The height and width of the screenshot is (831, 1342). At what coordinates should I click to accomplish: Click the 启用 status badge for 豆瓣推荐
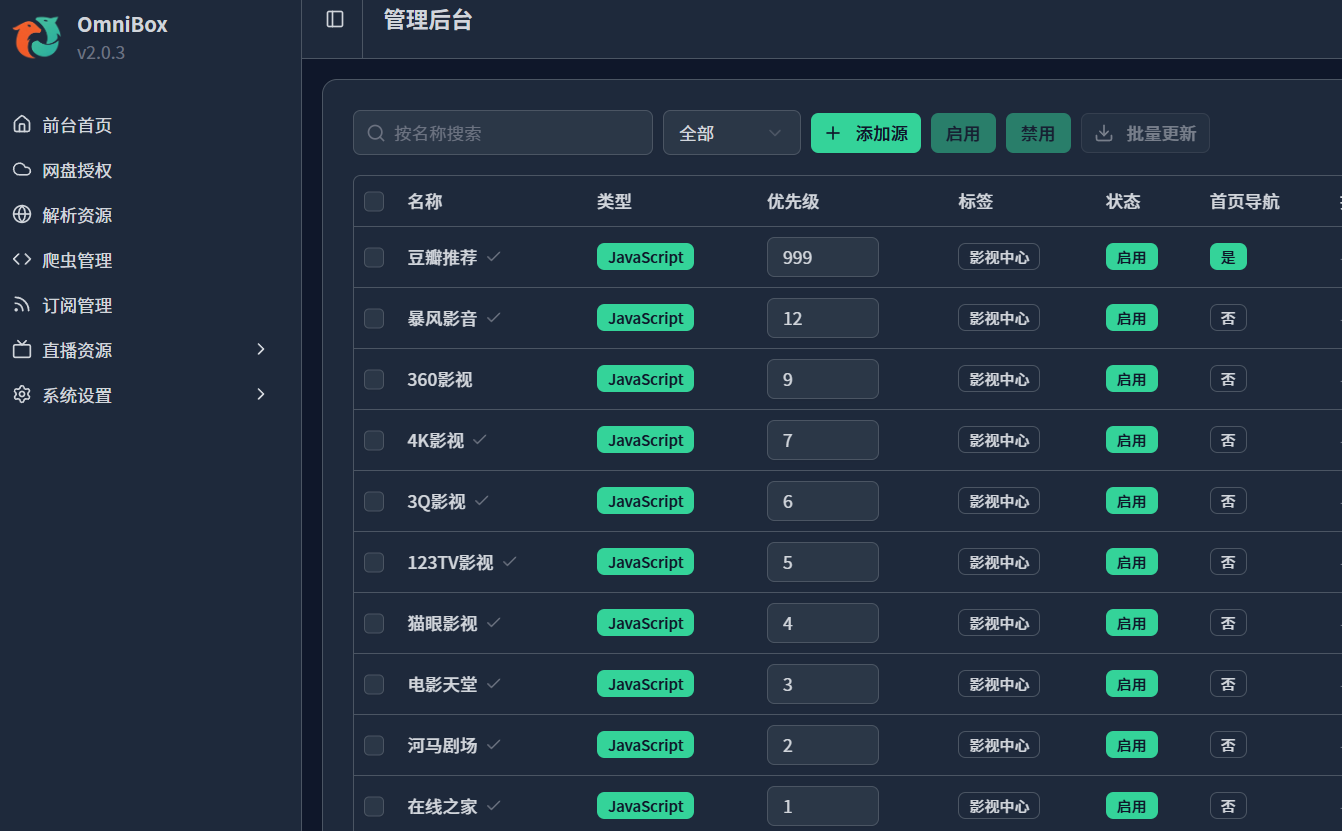pos(1132,257)
